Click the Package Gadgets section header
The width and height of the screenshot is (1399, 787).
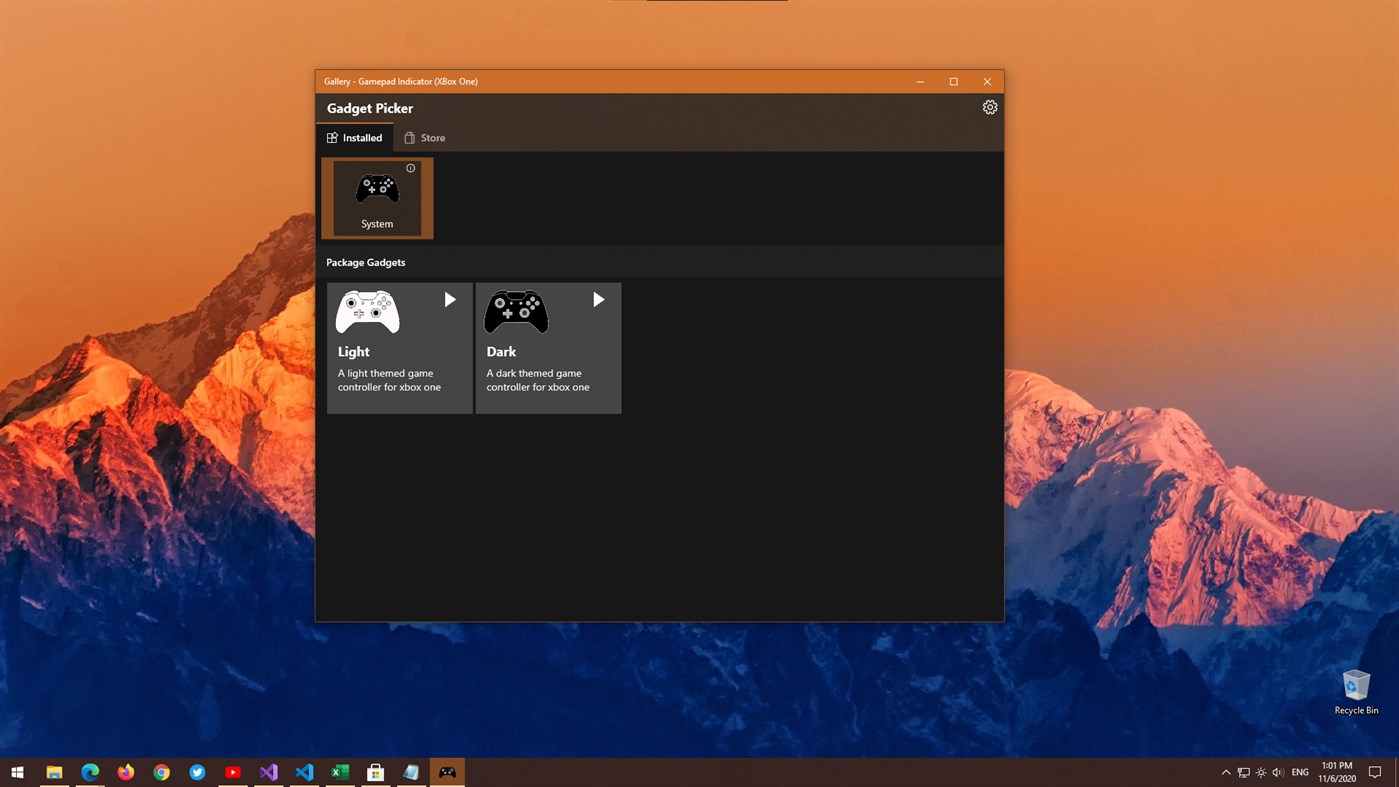(365, 262)
